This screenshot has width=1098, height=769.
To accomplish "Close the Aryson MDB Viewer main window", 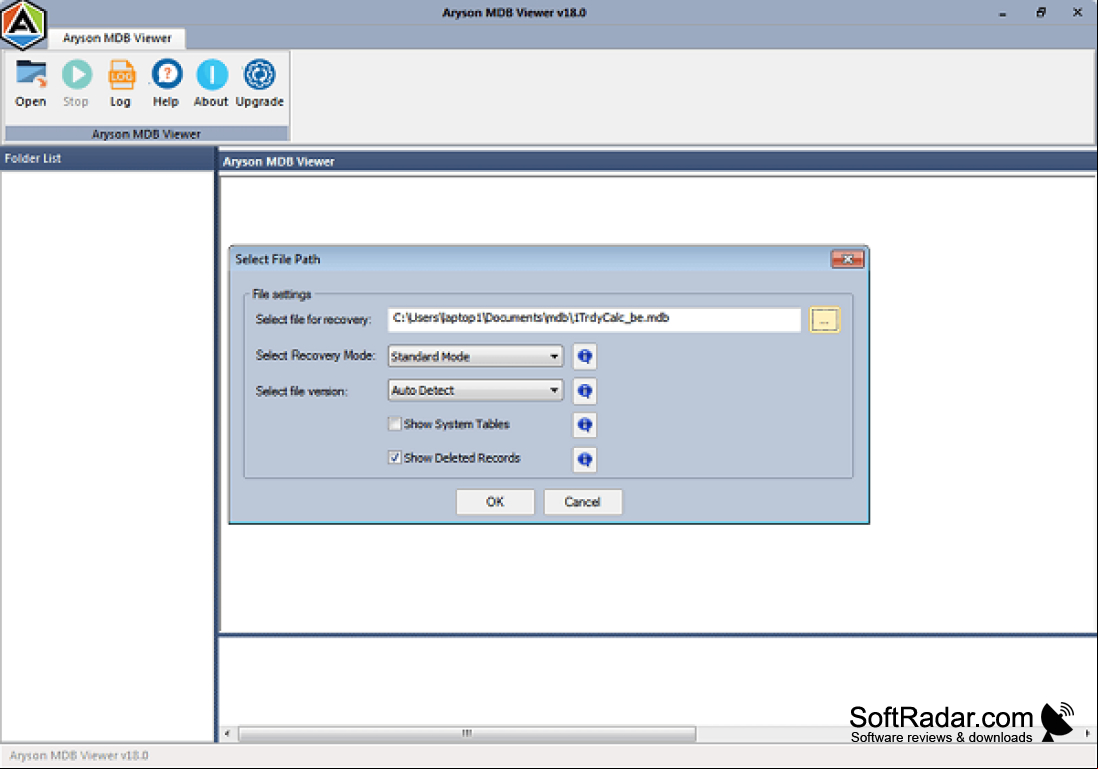I will (1078, 13).
